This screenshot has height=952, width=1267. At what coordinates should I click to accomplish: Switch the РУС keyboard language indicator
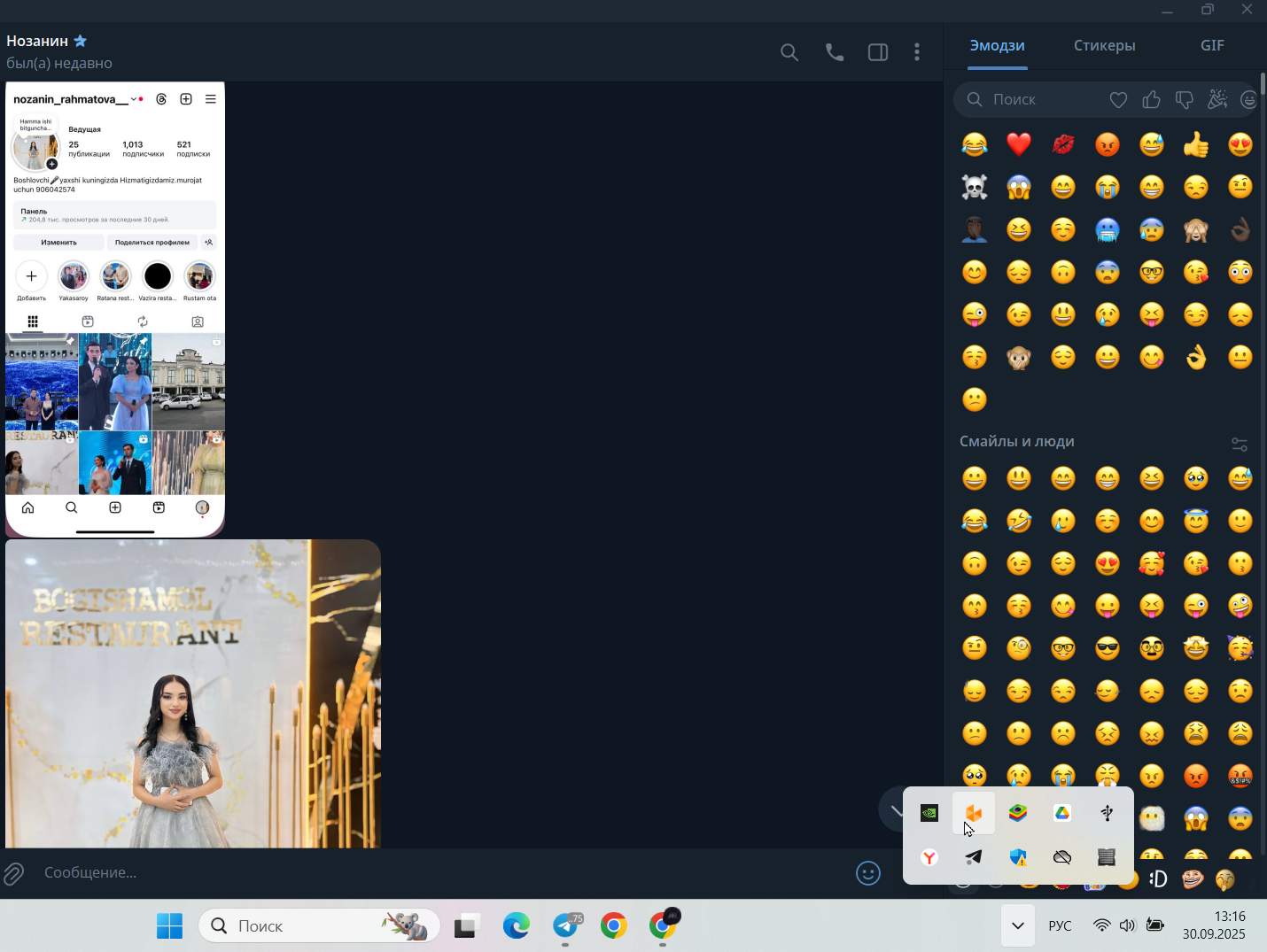1060,925
